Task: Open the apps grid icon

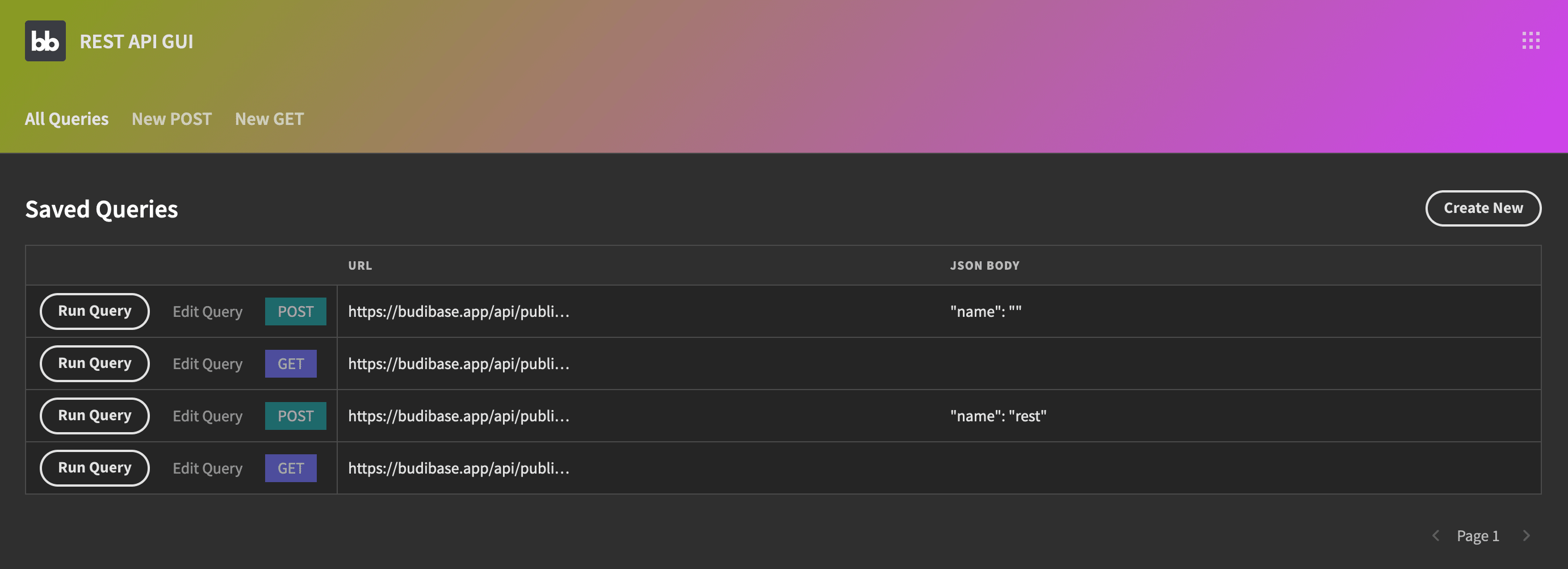Action: (1531, 41)
